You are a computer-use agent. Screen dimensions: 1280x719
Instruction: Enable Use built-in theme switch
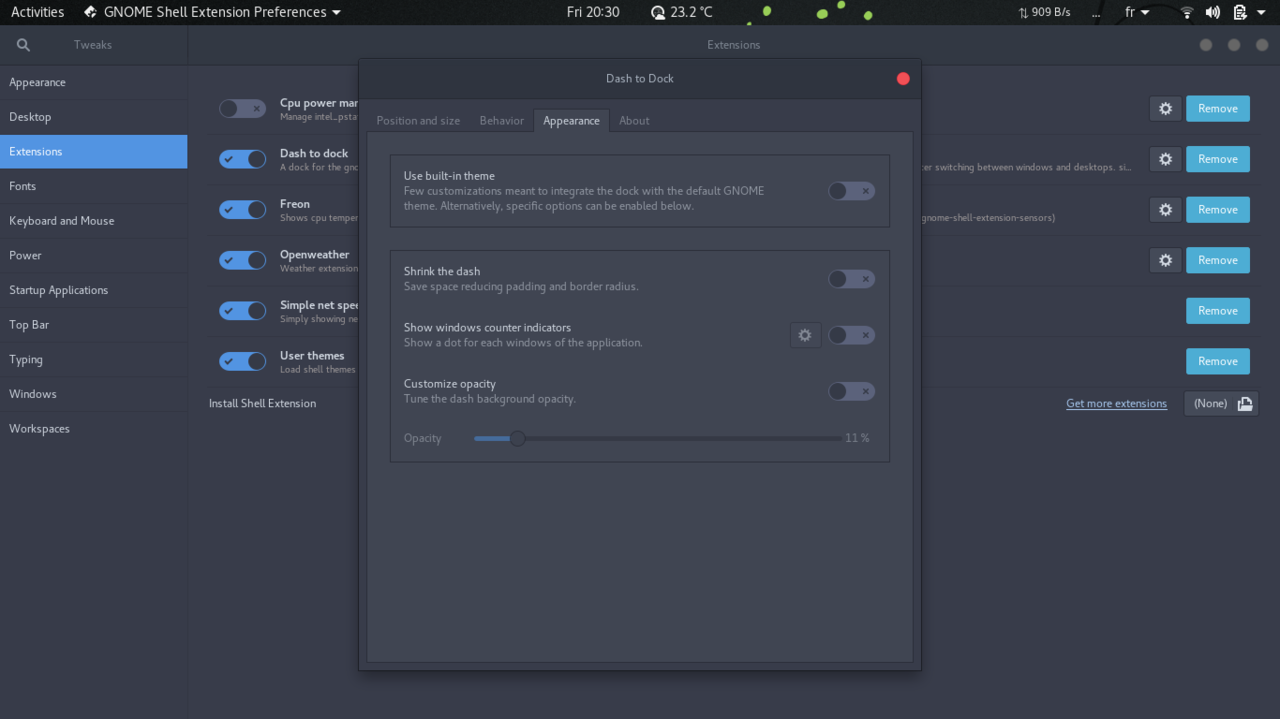tap(851, 191)
